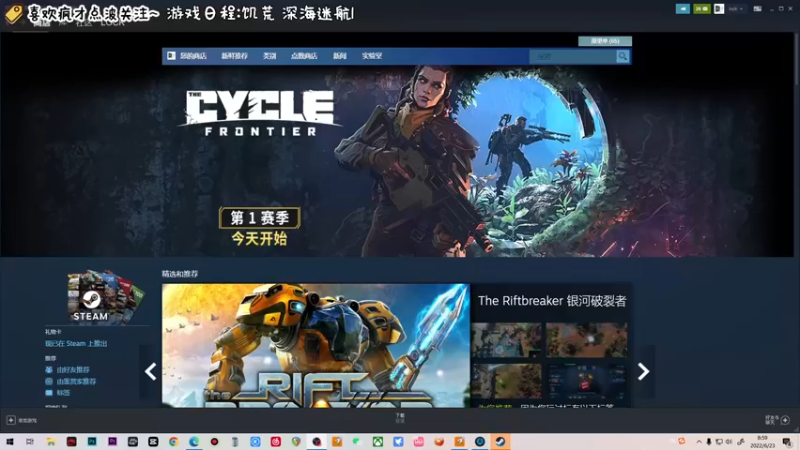The width and height of the screenshot is (800, 450).
Task: Launch Photoshop from the taskbar
Action: pyautogui.click(x=92, y=442)
